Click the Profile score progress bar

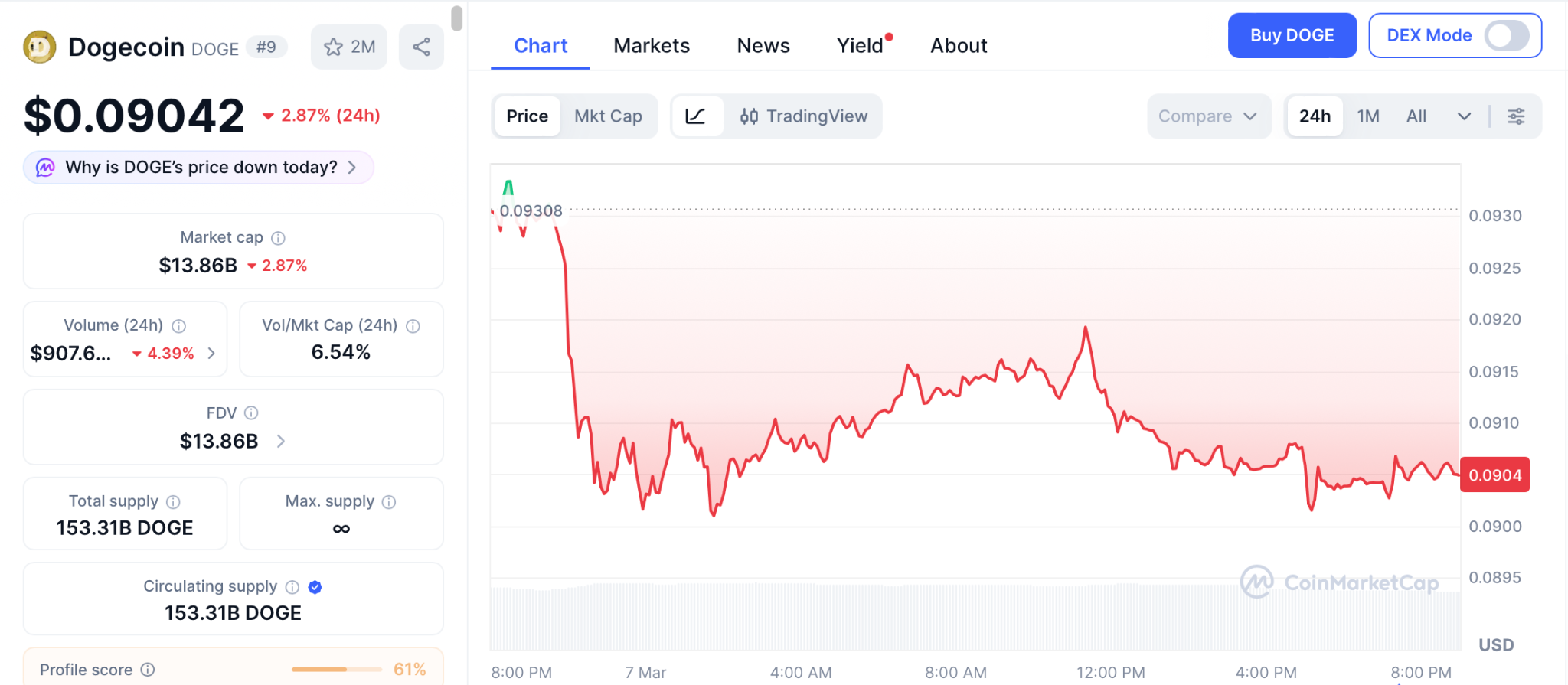[337, 670]
